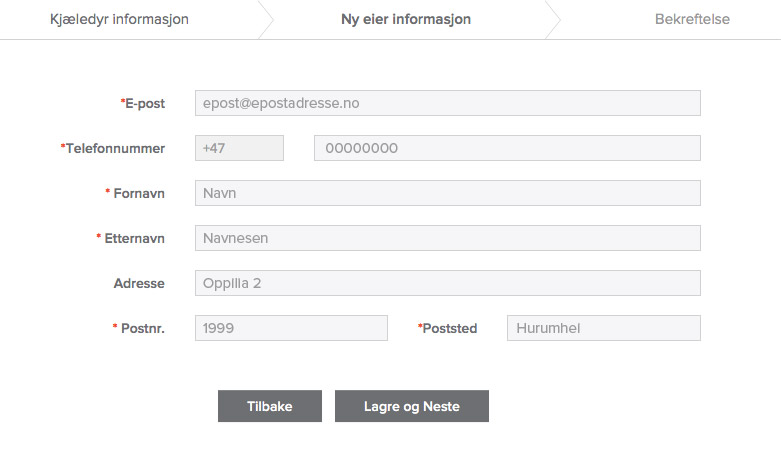This screenshot has width=781, height=464.
Task: Select the Adresse input field
Action: pos(447,283)
